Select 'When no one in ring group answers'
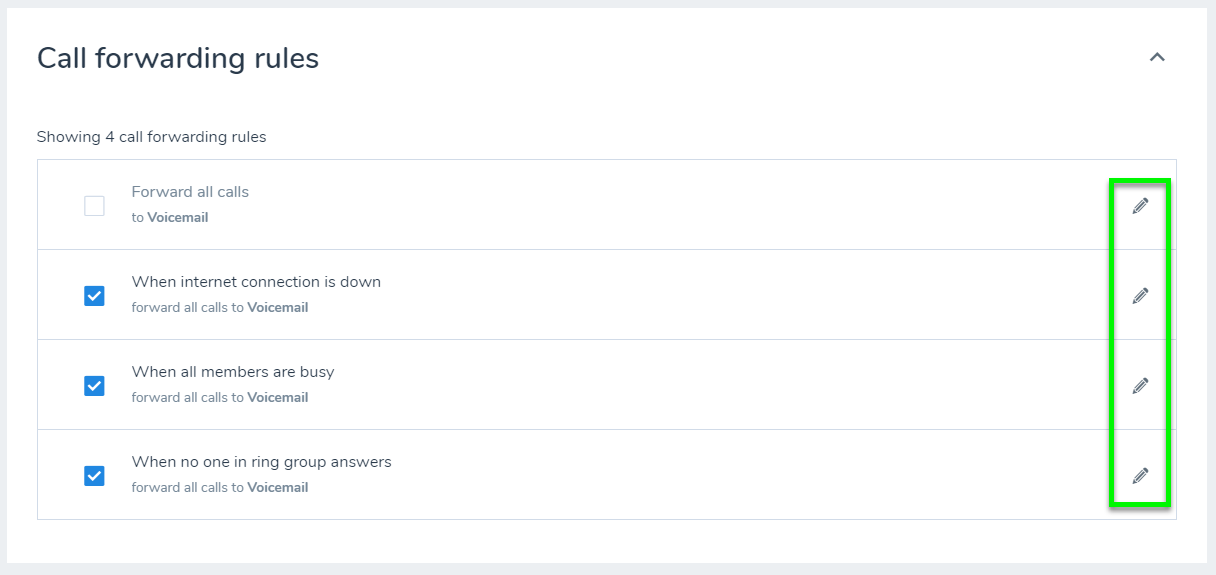1216x575 pixels. click(261, 462)
